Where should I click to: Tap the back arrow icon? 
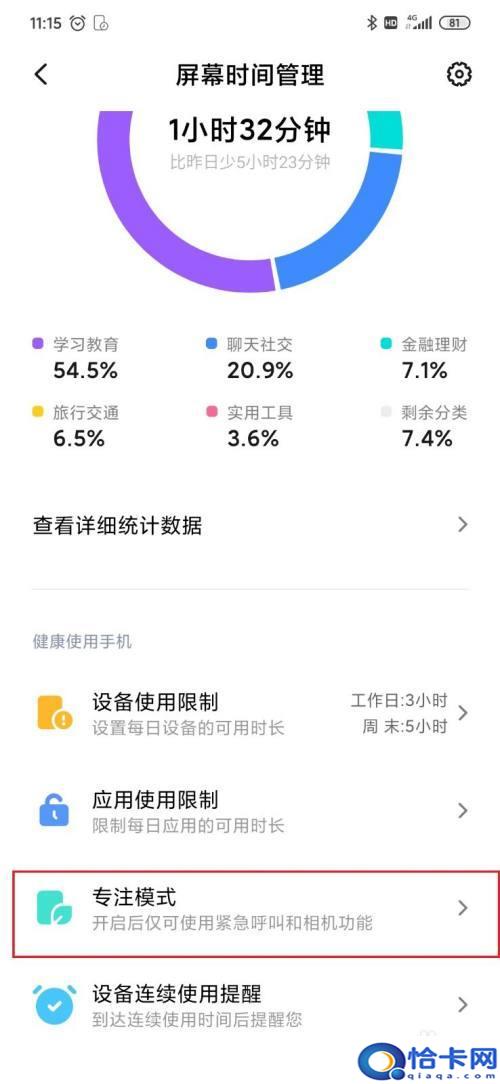coord(41,74)
